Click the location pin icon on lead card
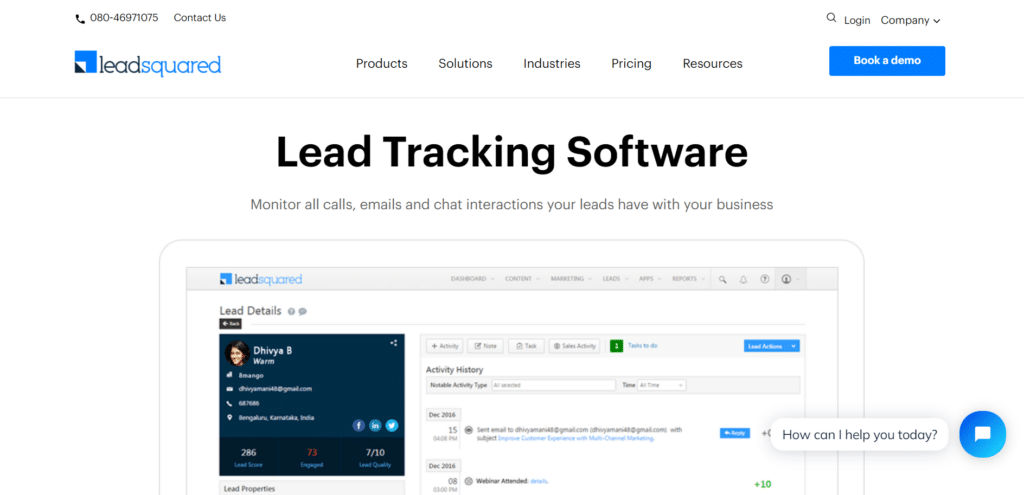 [x=229, y=417]
